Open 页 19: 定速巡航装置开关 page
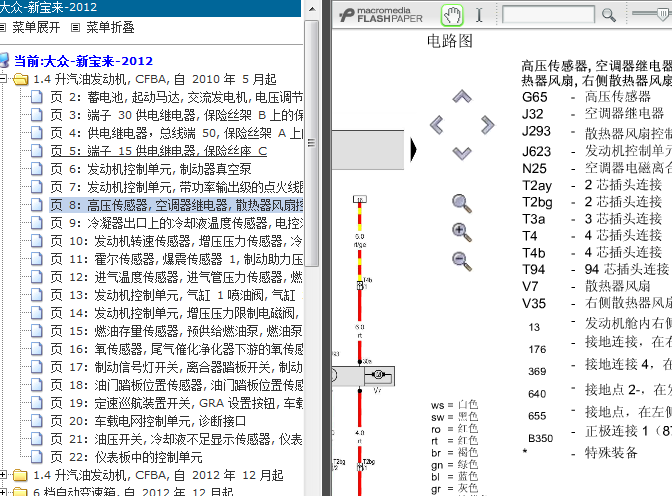This screenshot has width=672, height=496. 177,403
